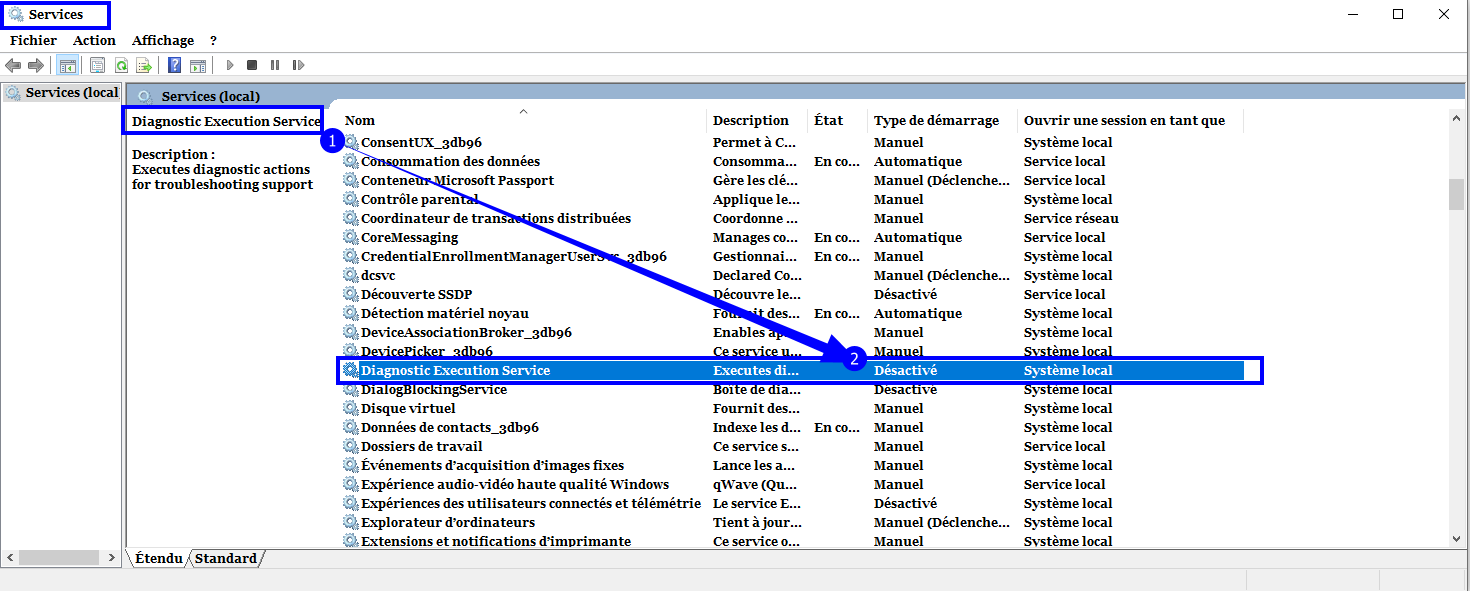Click the Service réseau logon cell
Image resolution: width=1470 pixels, height=591 pixels.
pos(1071,218)
